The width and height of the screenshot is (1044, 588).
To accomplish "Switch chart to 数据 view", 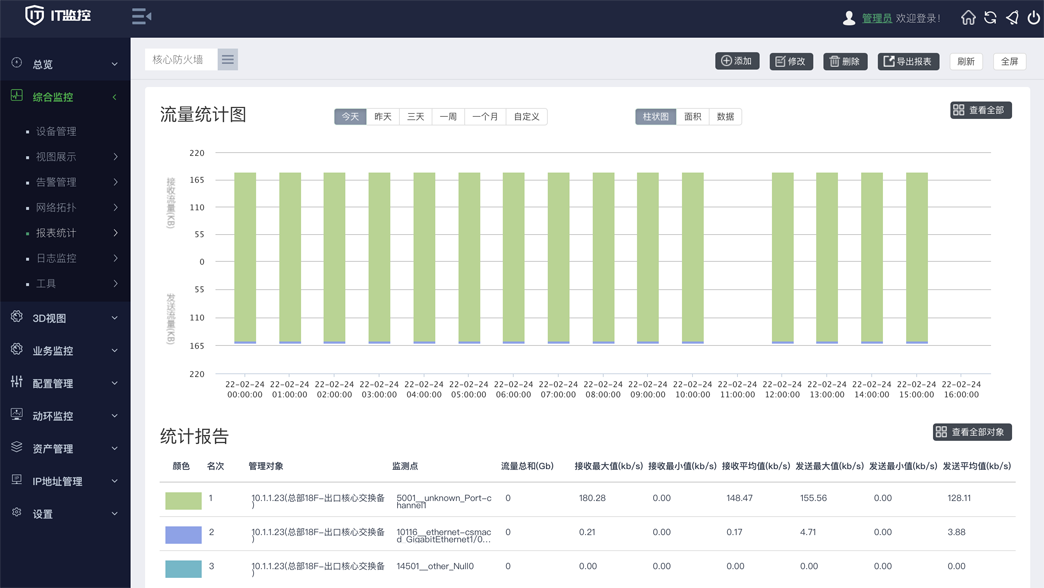I will tap(726, 117).
